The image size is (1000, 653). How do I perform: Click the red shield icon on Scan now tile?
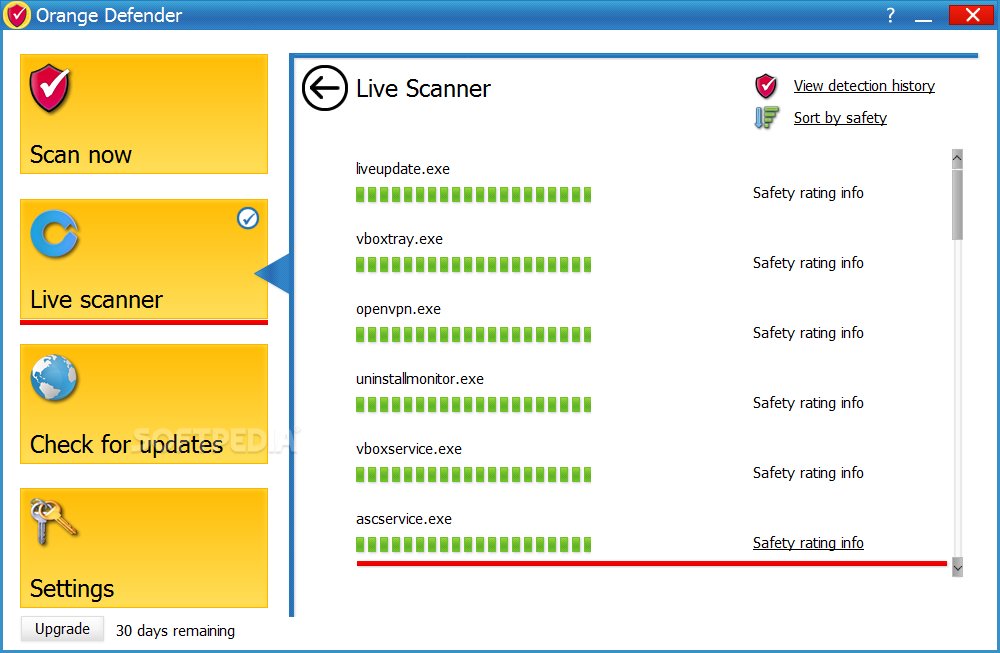click(50, 88)
